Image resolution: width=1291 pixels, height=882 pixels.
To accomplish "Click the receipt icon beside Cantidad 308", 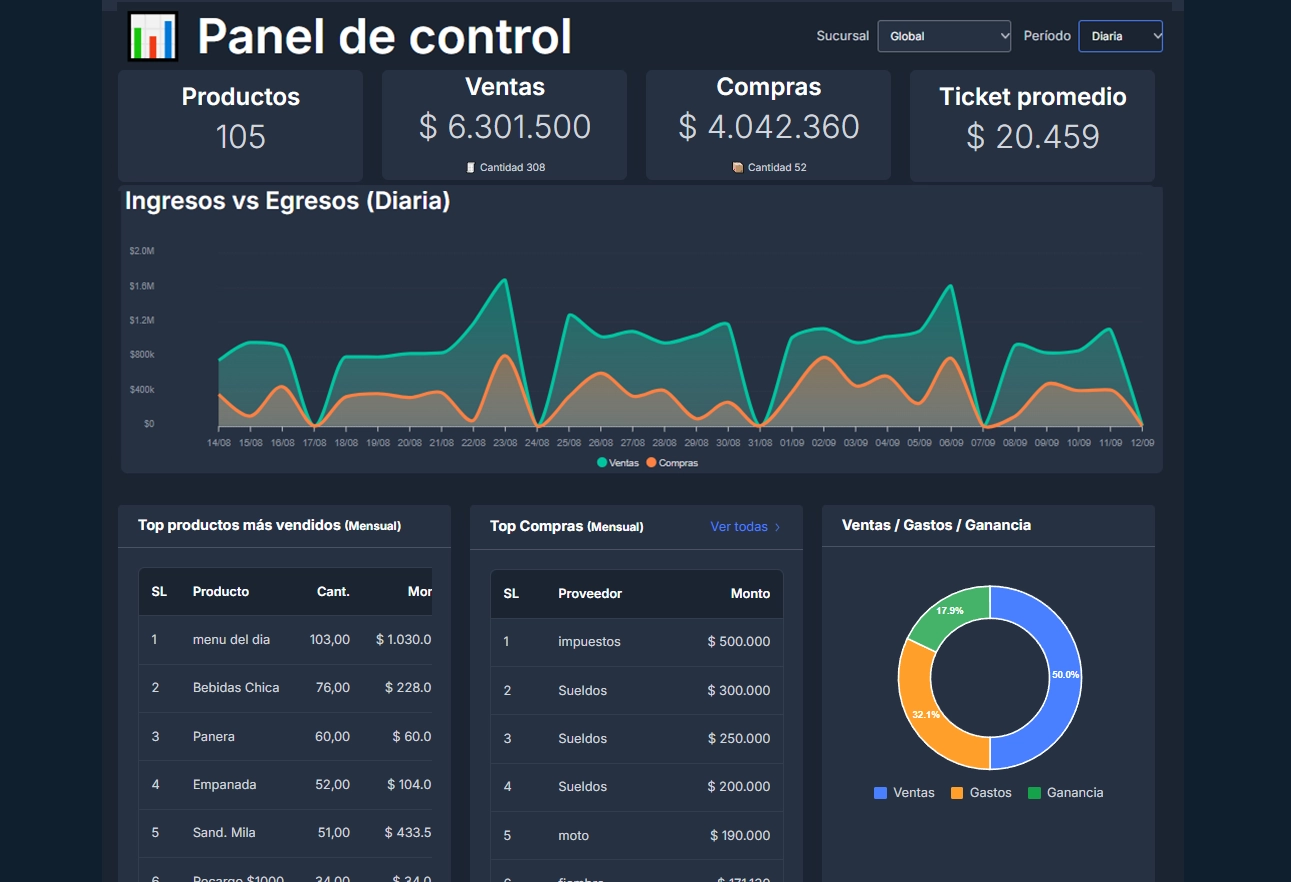I will tap(471, 168).
